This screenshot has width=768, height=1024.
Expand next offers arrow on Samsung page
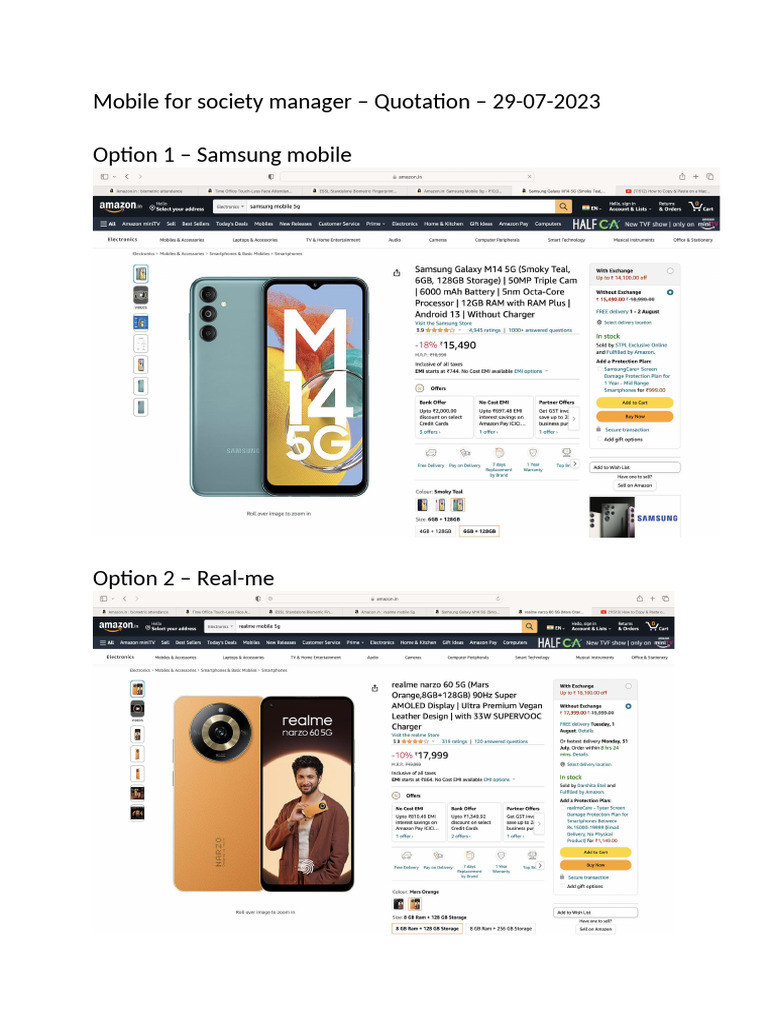click(574, 419)
